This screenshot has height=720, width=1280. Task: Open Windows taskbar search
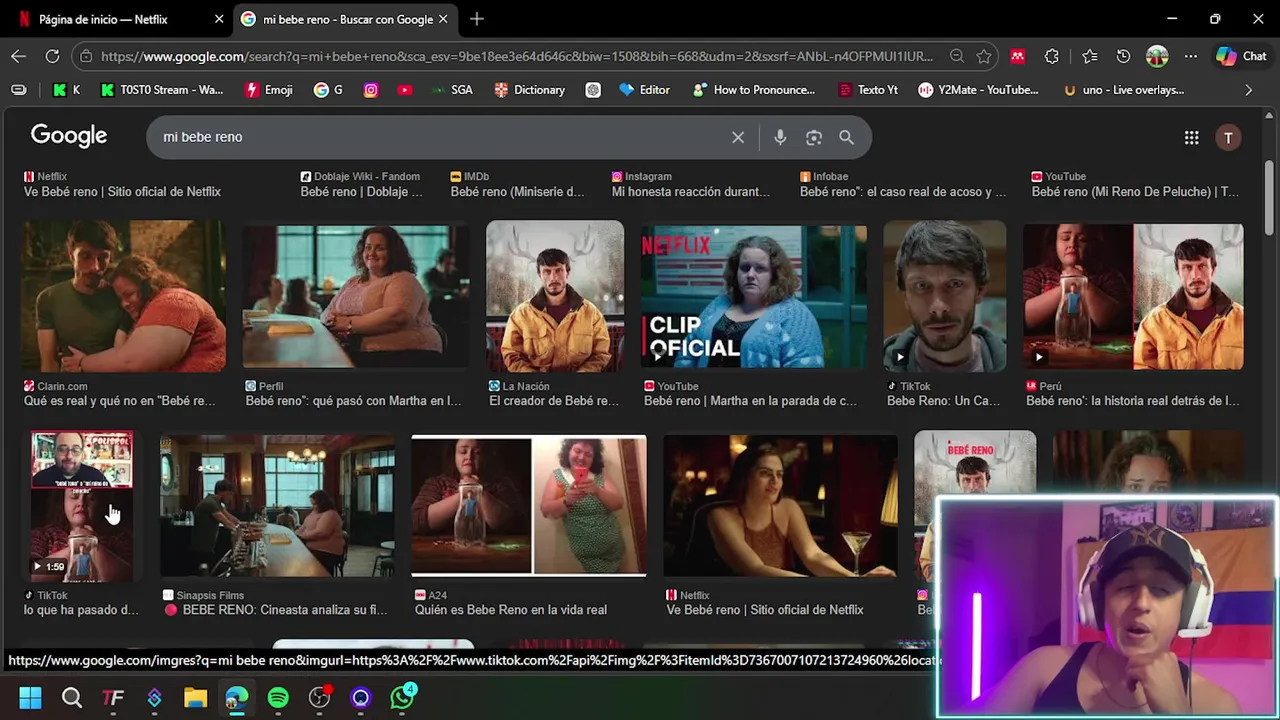(72, 697)
